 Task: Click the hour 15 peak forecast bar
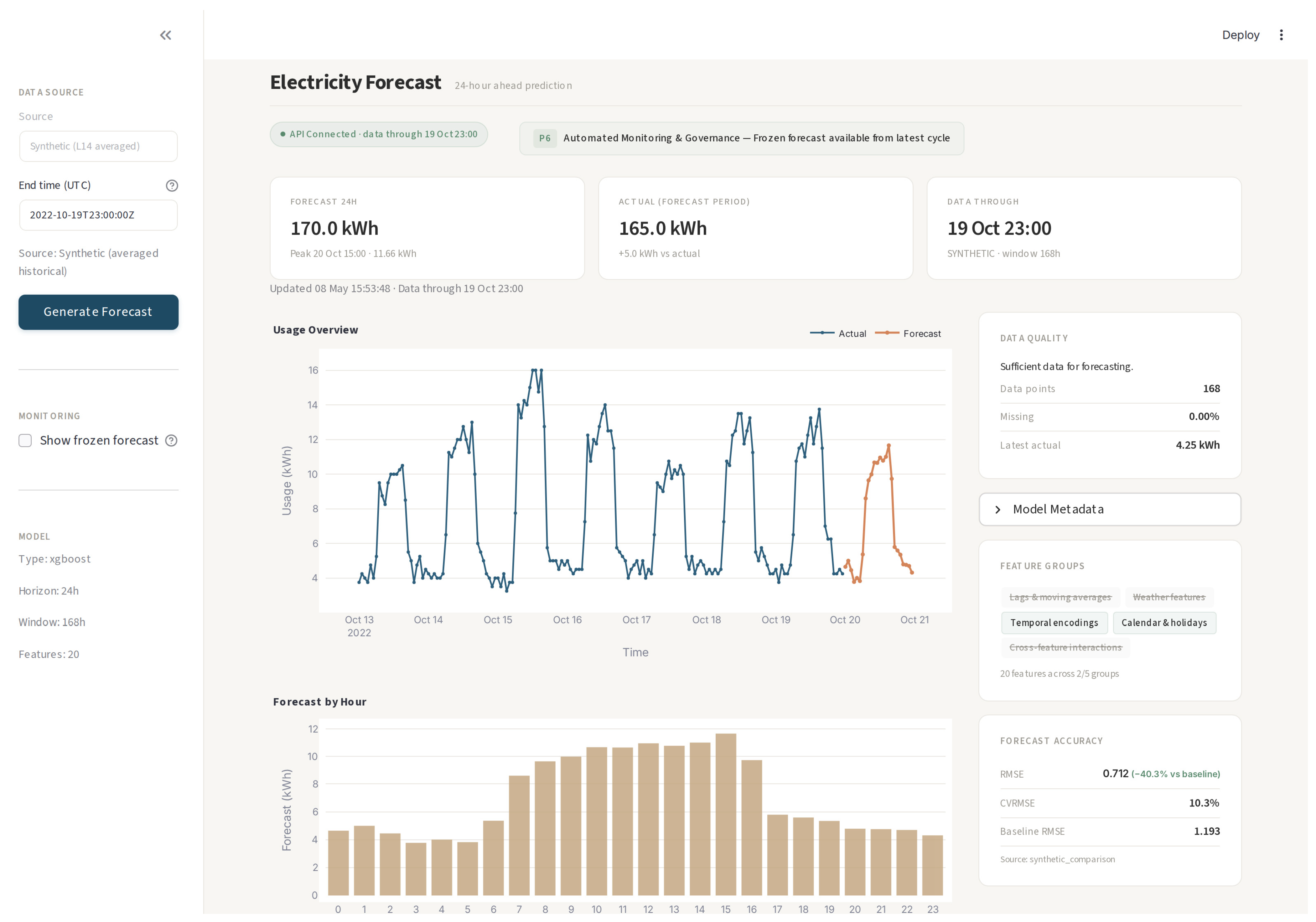point(726,814)
